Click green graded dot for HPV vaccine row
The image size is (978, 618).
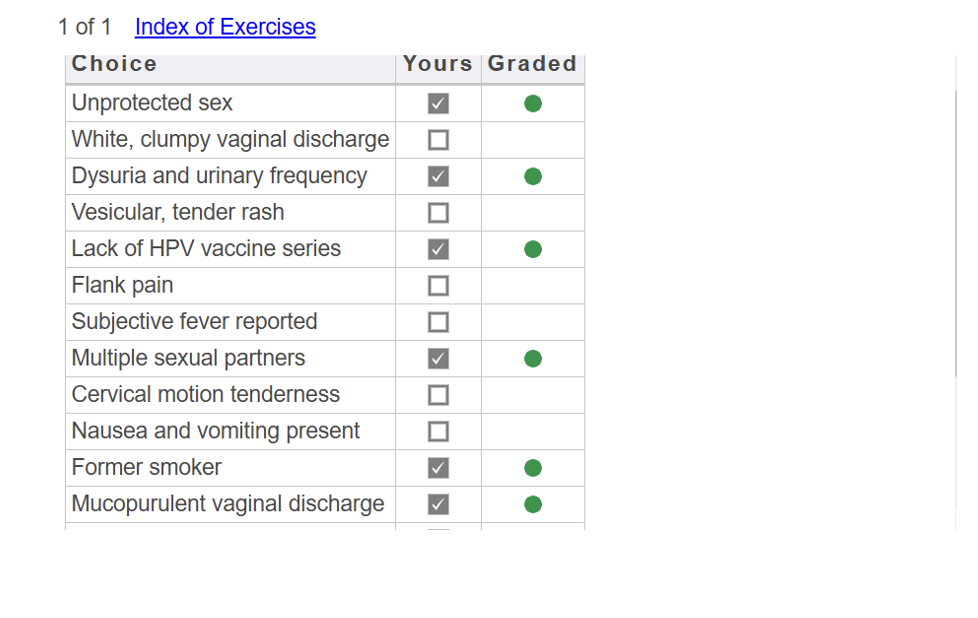(533, 249)
